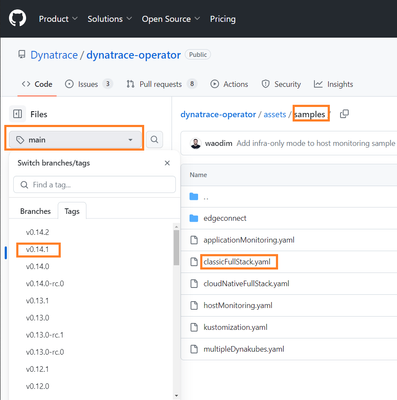Viewport: 397px width, 400px height.
Task: Select tag v0.13.0-rc.1
Action: (x=45, y=335)
